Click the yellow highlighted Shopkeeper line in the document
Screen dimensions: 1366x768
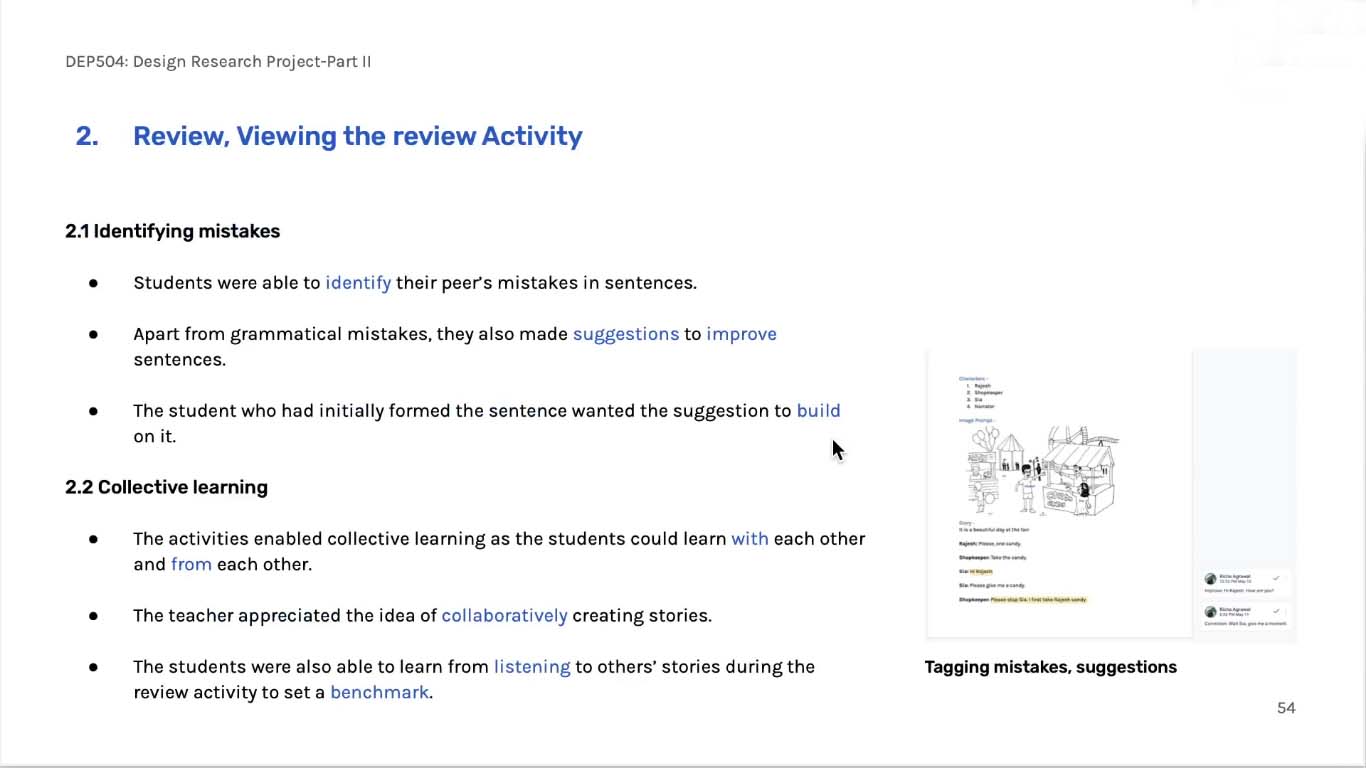point(1037,600)
